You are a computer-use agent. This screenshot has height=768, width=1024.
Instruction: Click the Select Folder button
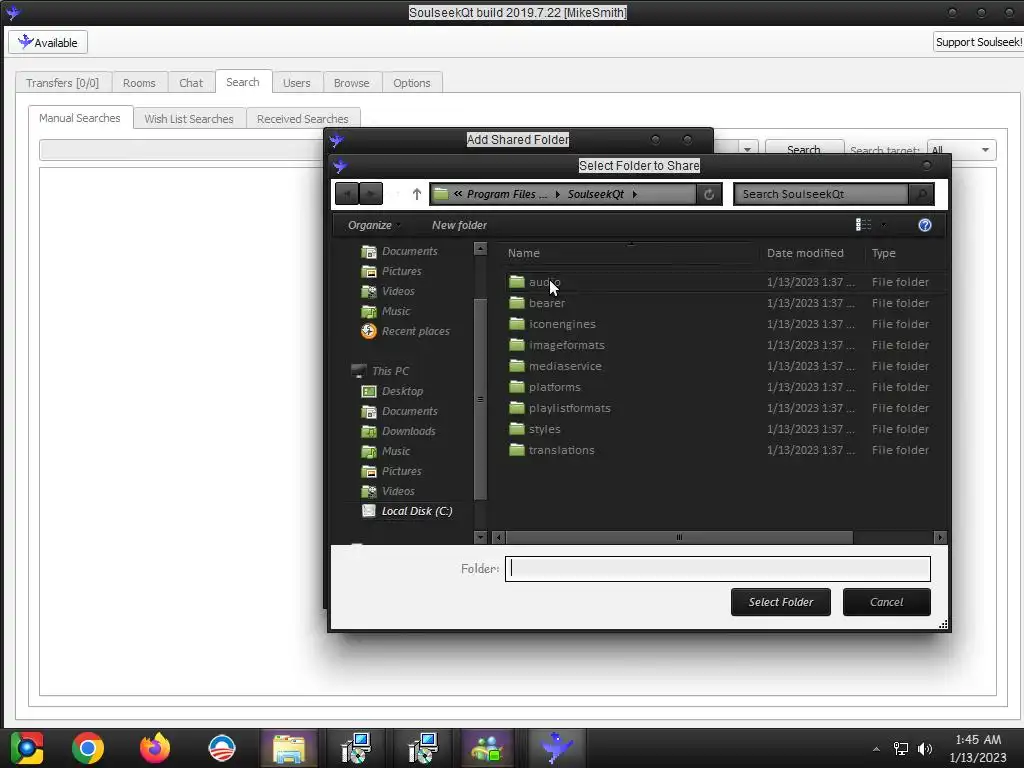click(780, 602)
